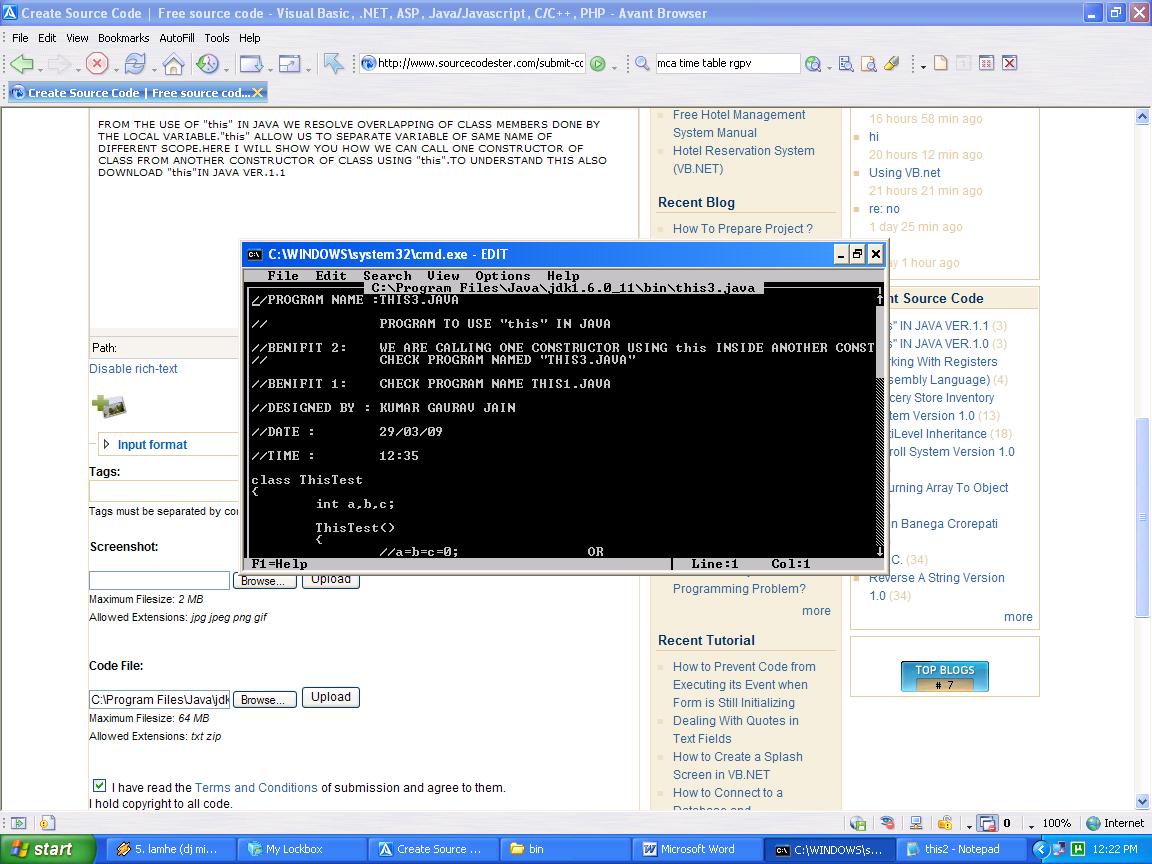Open the popup blocker icon in the status bar

986,823
